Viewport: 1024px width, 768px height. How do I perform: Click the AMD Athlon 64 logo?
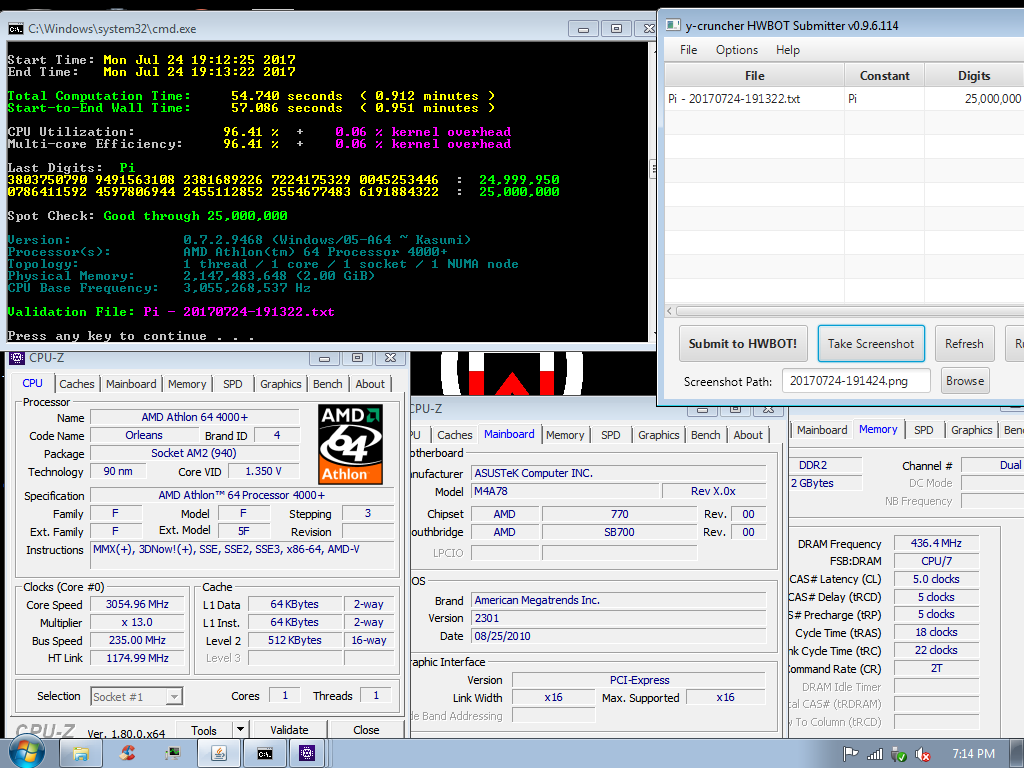[351, 444]
